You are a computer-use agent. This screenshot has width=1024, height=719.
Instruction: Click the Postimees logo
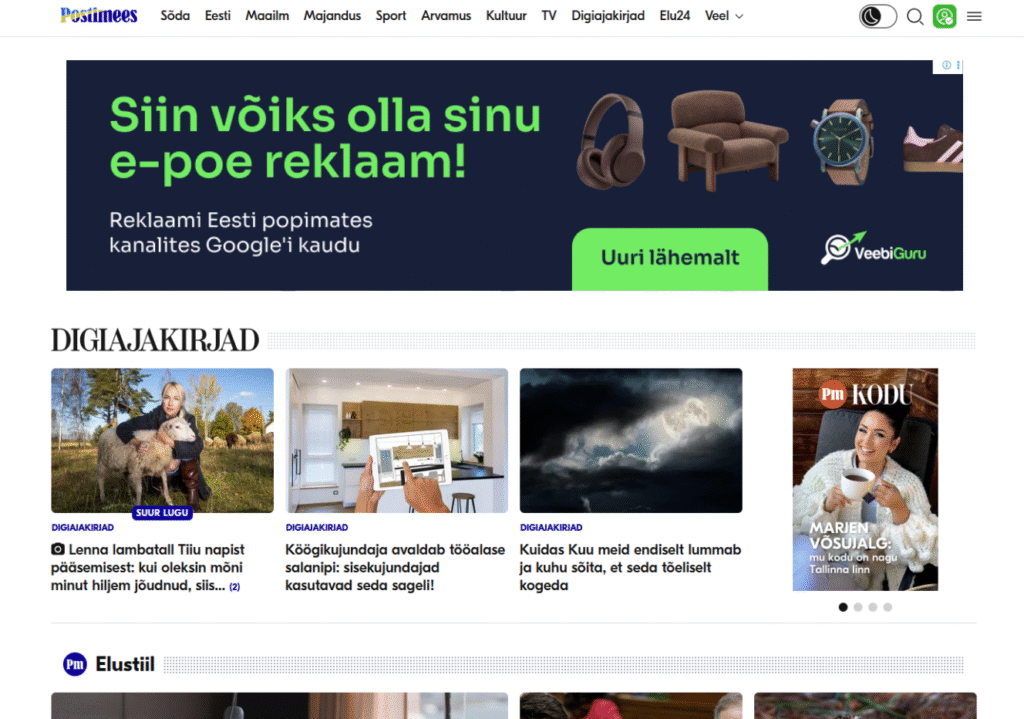pos(99,16)
